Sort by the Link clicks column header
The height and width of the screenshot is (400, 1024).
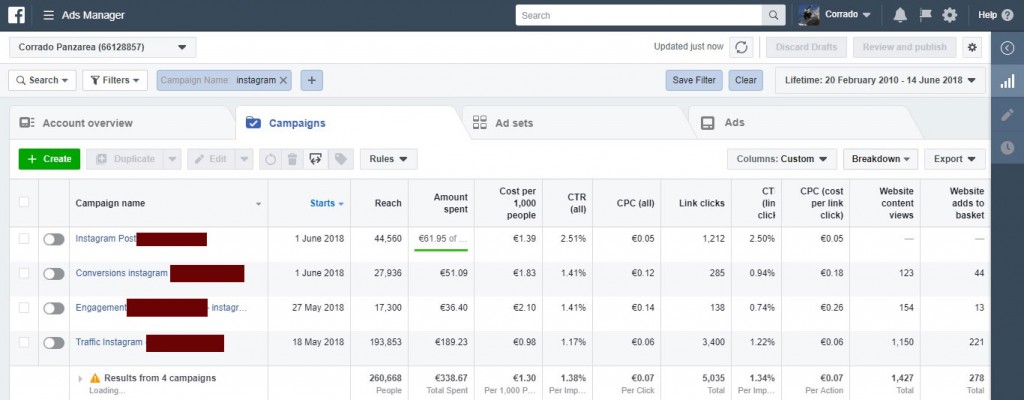(x=701, y=203)
